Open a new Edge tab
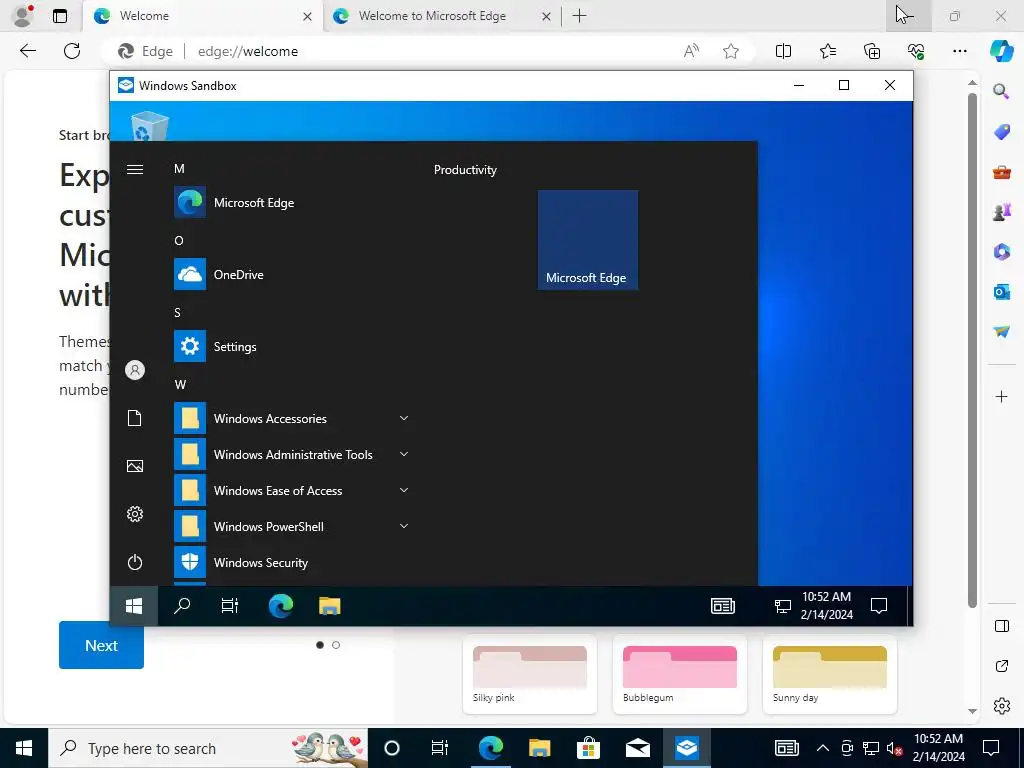The image size is (1024, 768). click(579, 16)
